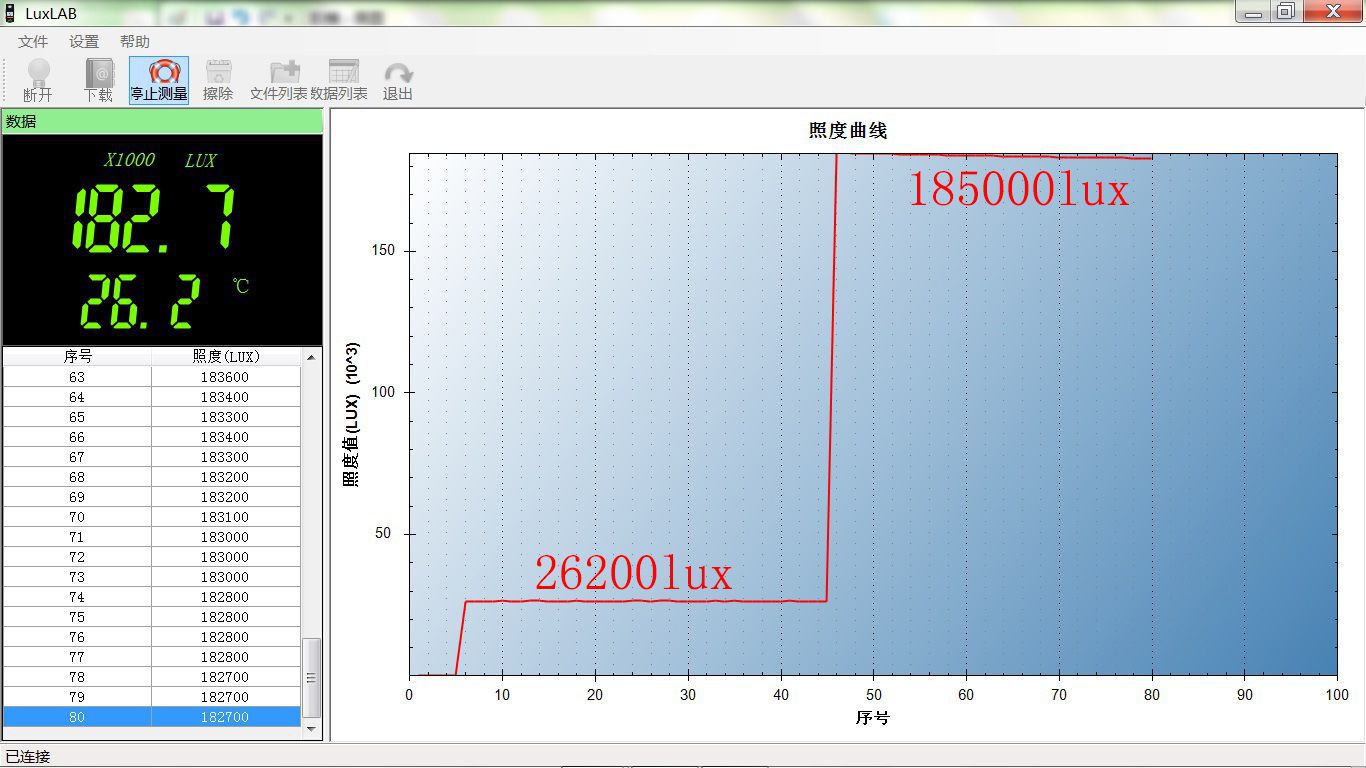Image resolution: width=1366 pixels, height=768 pixels.
Task: Select table row with index 69
Action: (x=152, y=497)
